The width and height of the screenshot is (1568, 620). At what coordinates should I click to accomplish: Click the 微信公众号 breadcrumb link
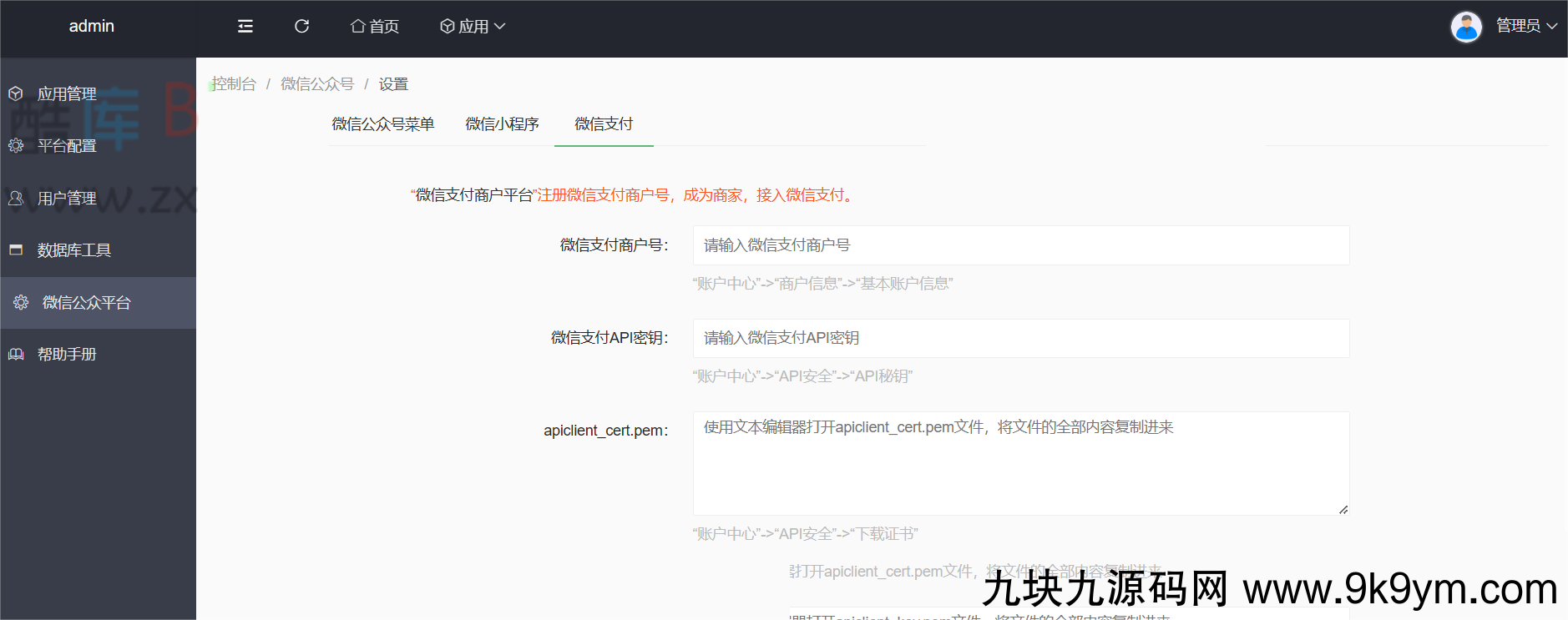[317, 83]
